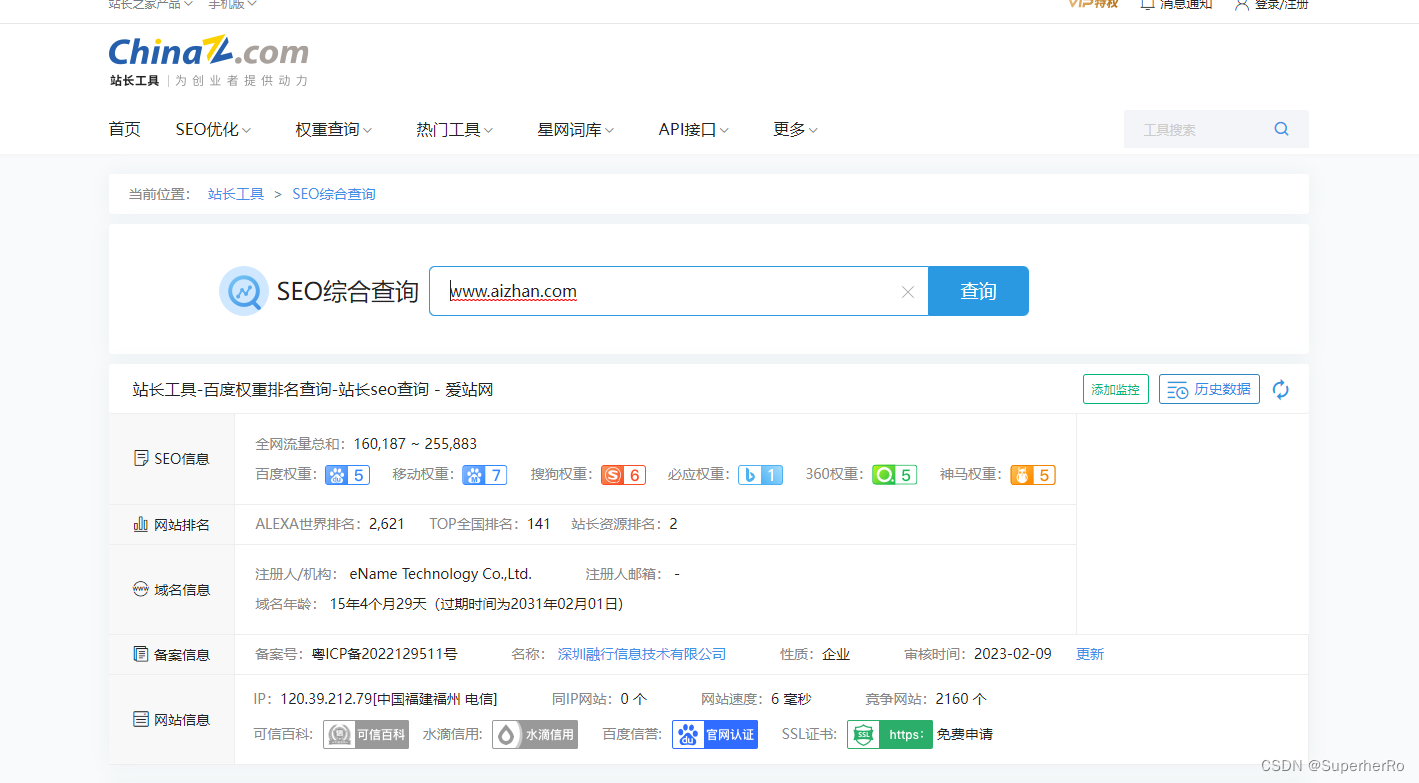Click the 登录/注册 user icon
The height and width of the screenshot is (783, 1419).
[x=1242, y=4]
